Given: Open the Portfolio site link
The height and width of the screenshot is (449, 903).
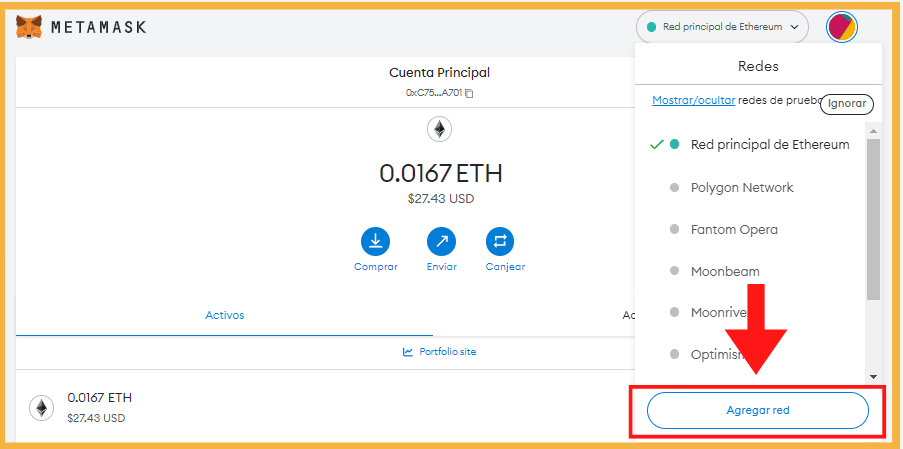Looking at the screenshot, I should pyautogui.click(x=447, y=352).
